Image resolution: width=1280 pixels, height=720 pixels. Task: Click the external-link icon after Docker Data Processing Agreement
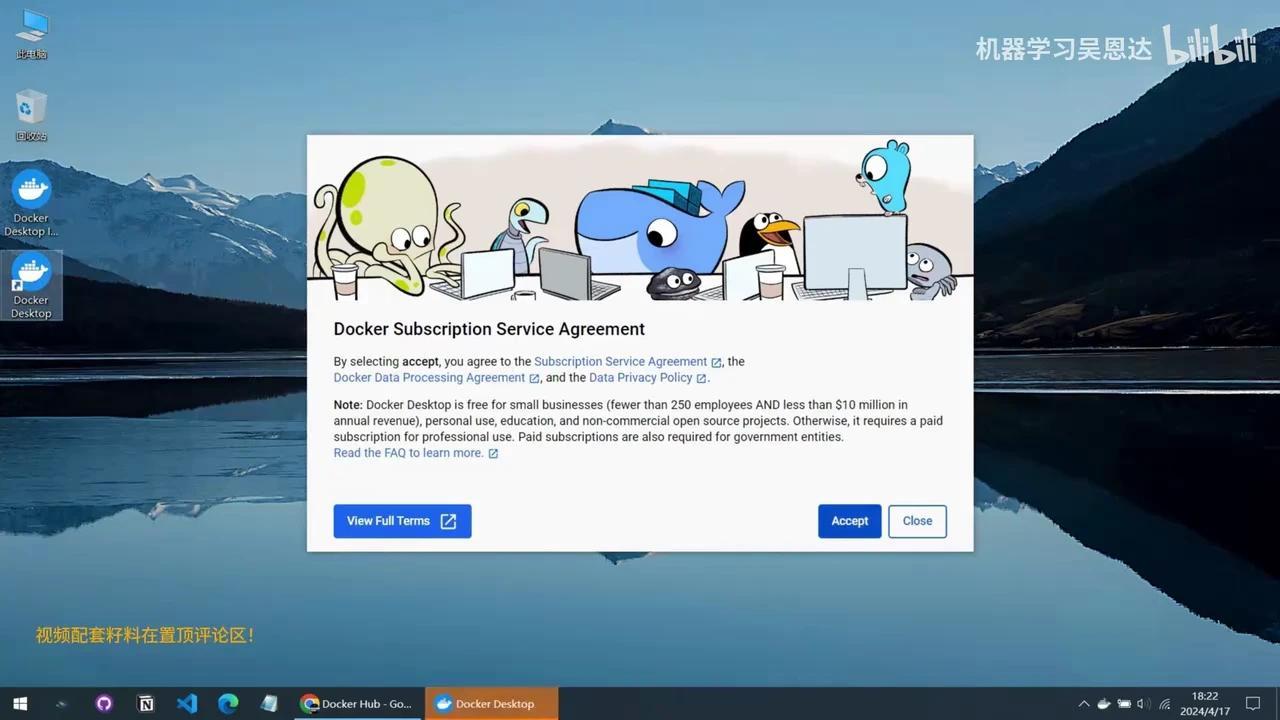click(x=534, y=378)
